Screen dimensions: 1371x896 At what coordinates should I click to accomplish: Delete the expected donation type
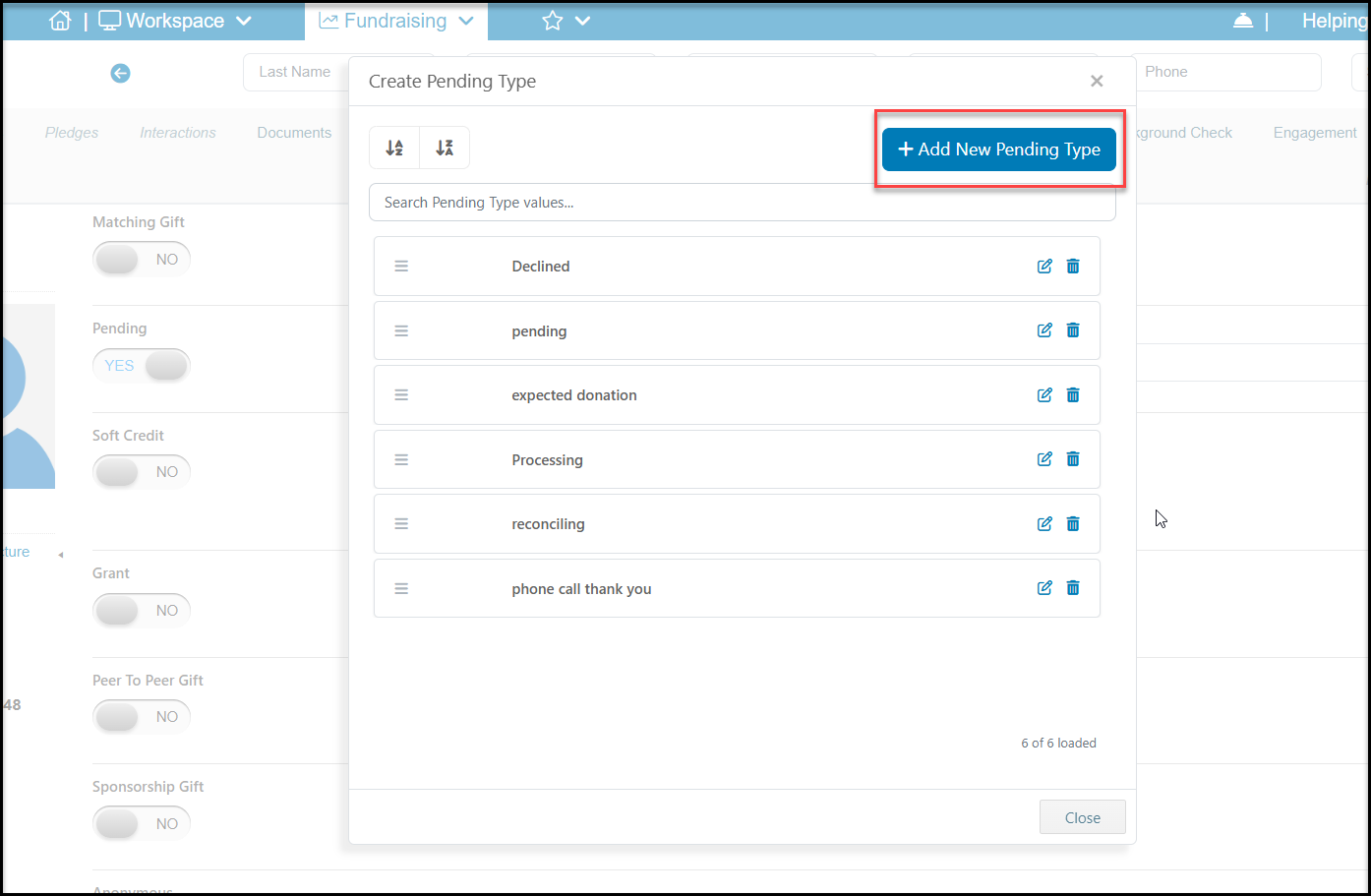(x=1073, y=395)
